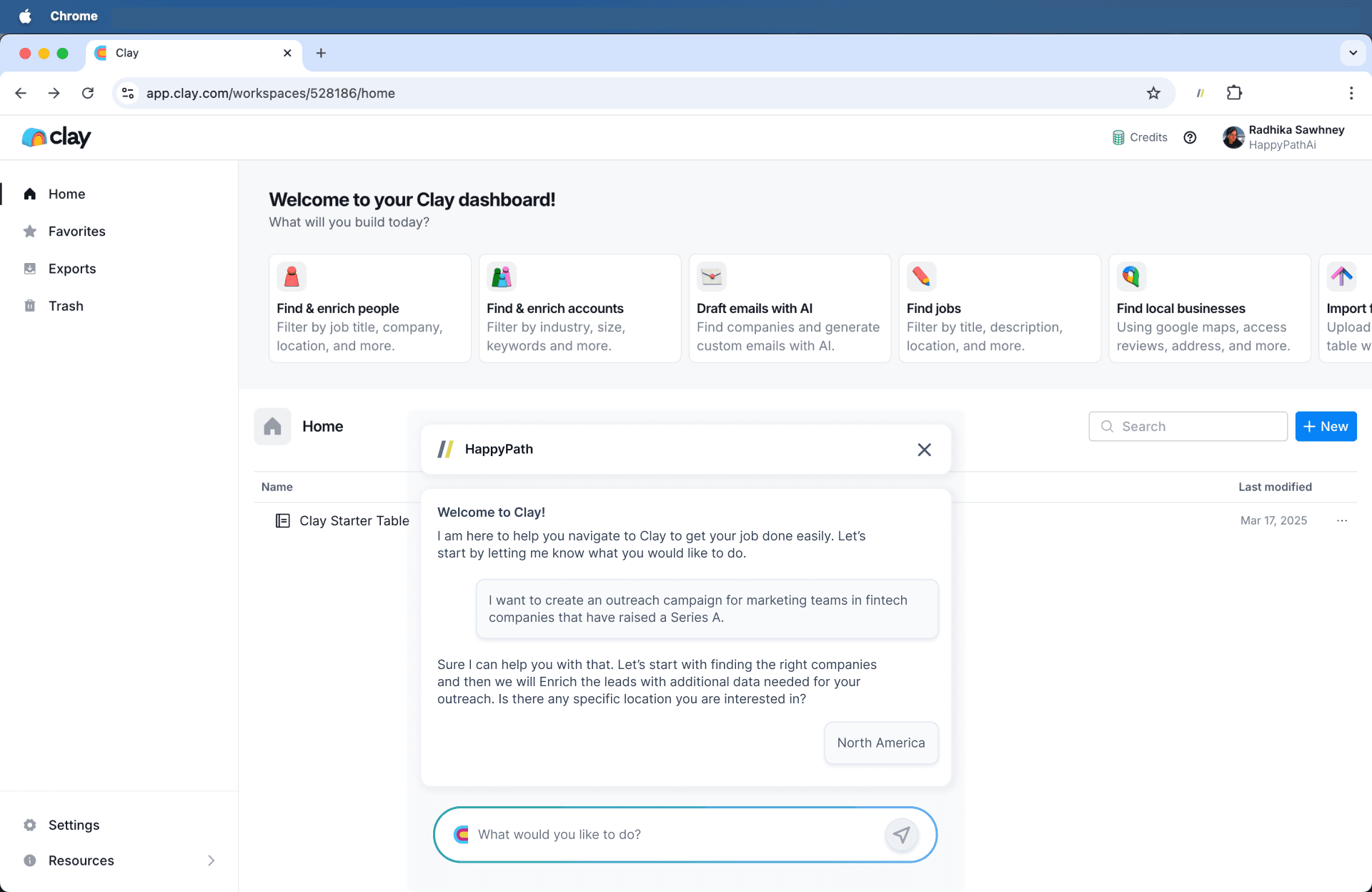
Task: Open the Apple menu
Action: (x=25, y=16)
